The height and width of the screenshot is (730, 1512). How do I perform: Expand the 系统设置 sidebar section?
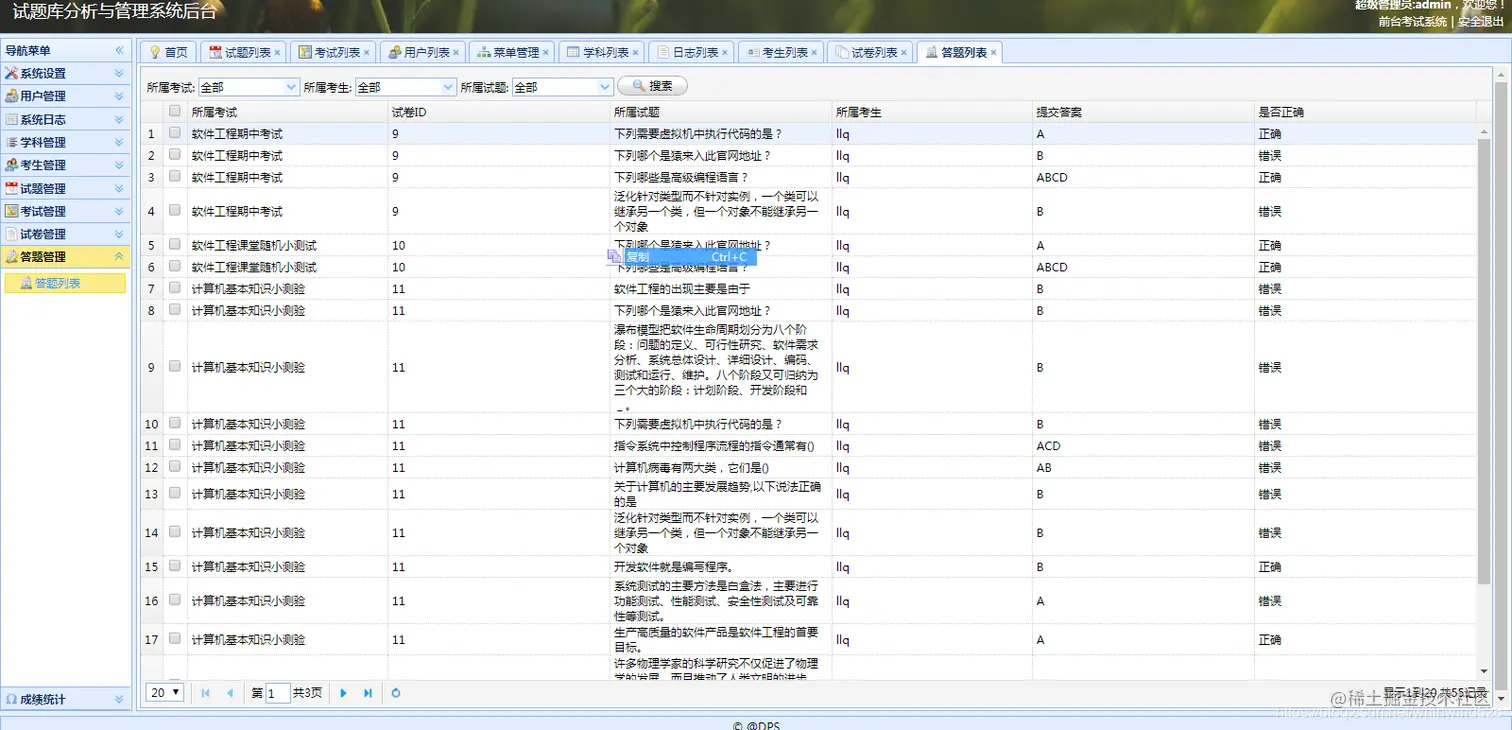pos(119,73)
